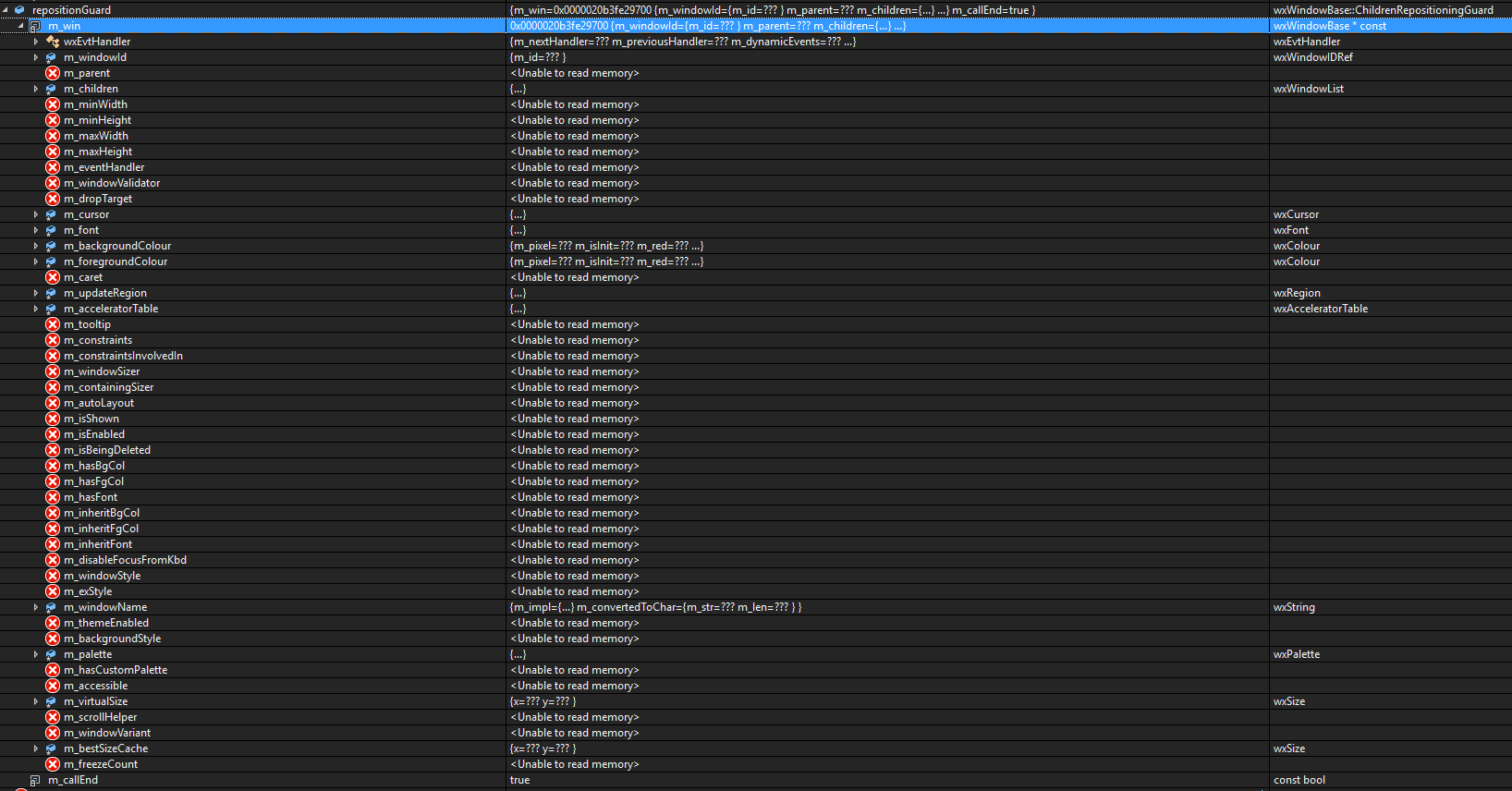Select the m_backgroundStyle variable name
The width and height of the screenshot is (1512, 791).
112,639
